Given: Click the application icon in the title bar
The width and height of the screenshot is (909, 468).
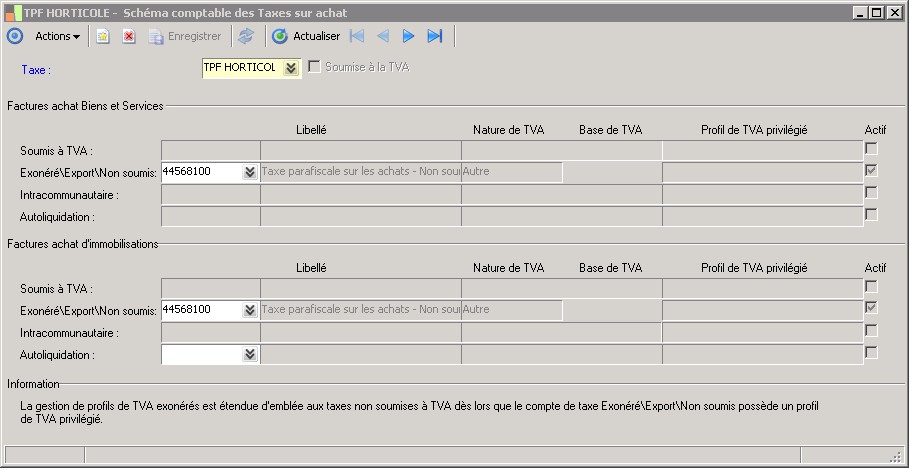Looking at the screenshot, I should tap(13, 12).
